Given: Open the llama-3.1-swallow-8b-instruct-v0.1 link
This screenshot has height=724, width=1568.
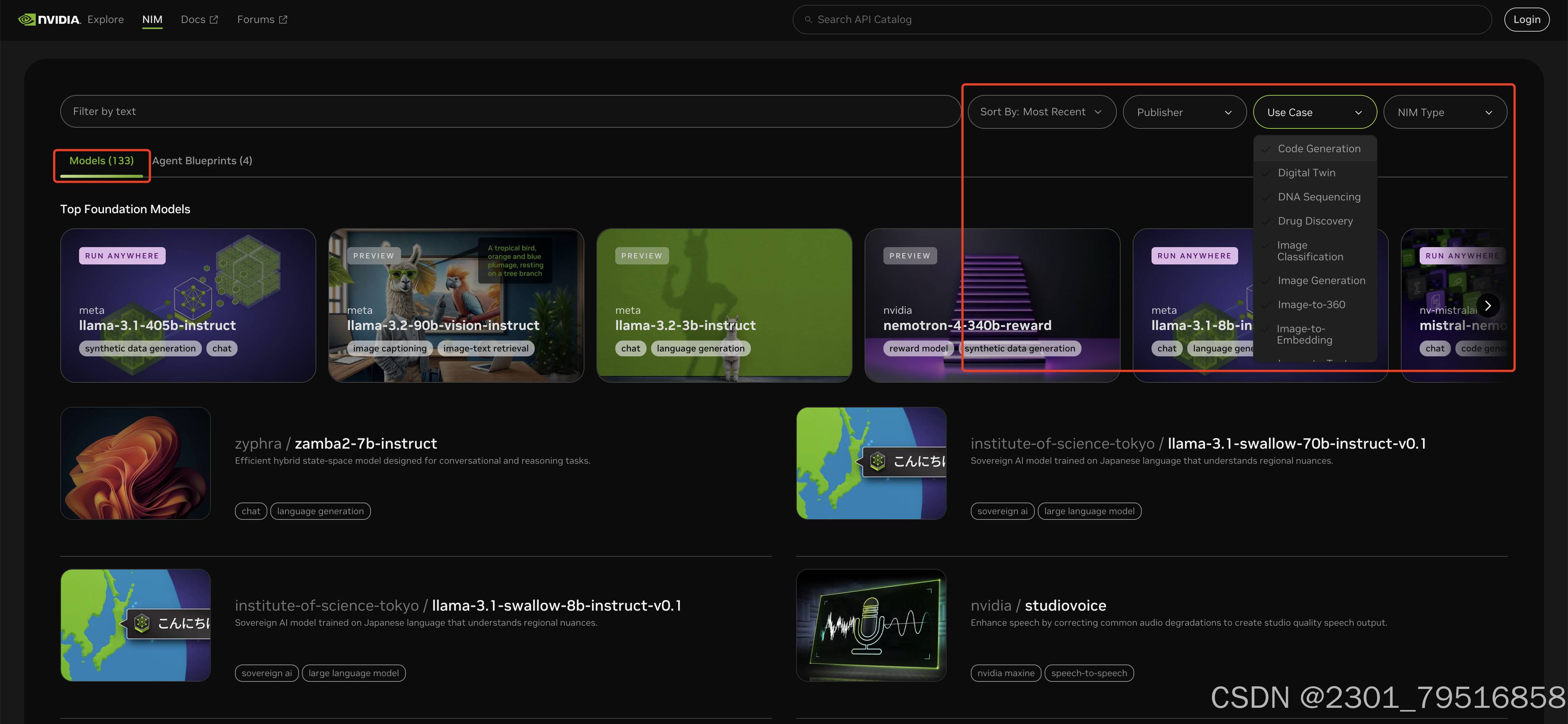Looking at the screenshot, I should click(x=458, y=605).
